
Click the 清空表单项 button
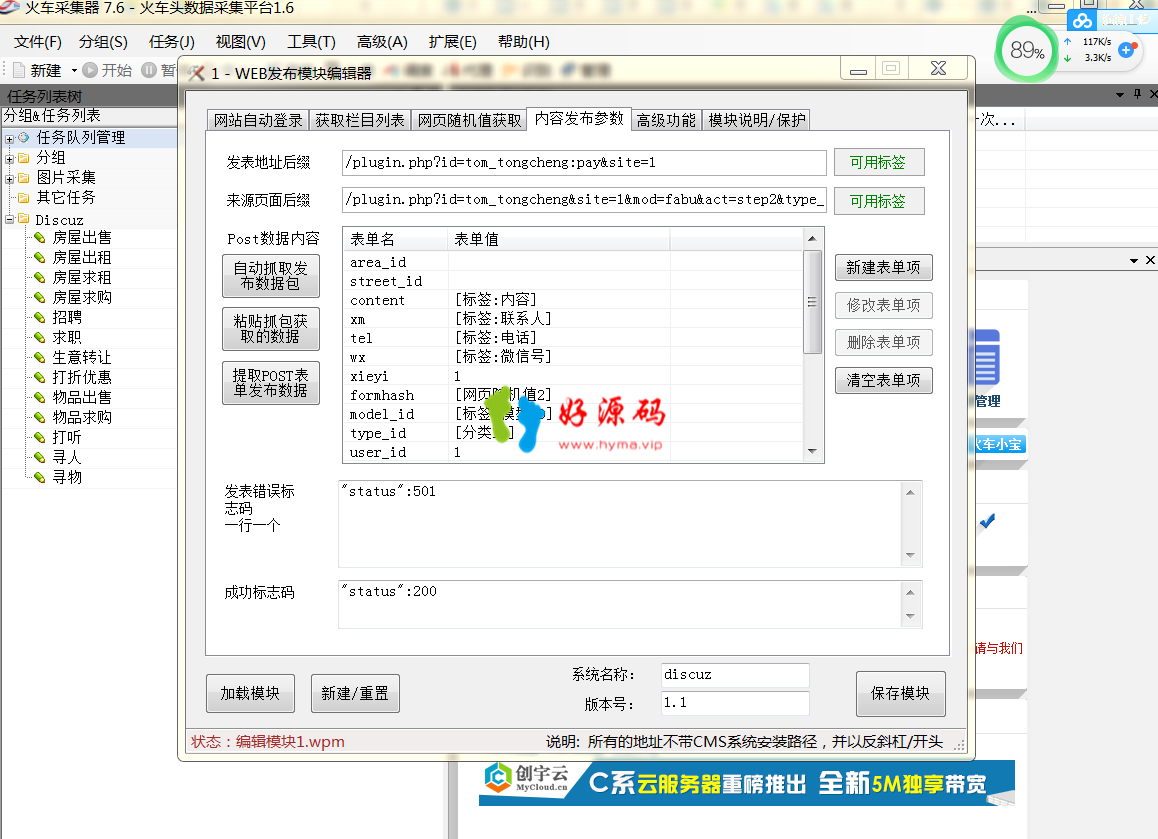(x=884, y=380)
